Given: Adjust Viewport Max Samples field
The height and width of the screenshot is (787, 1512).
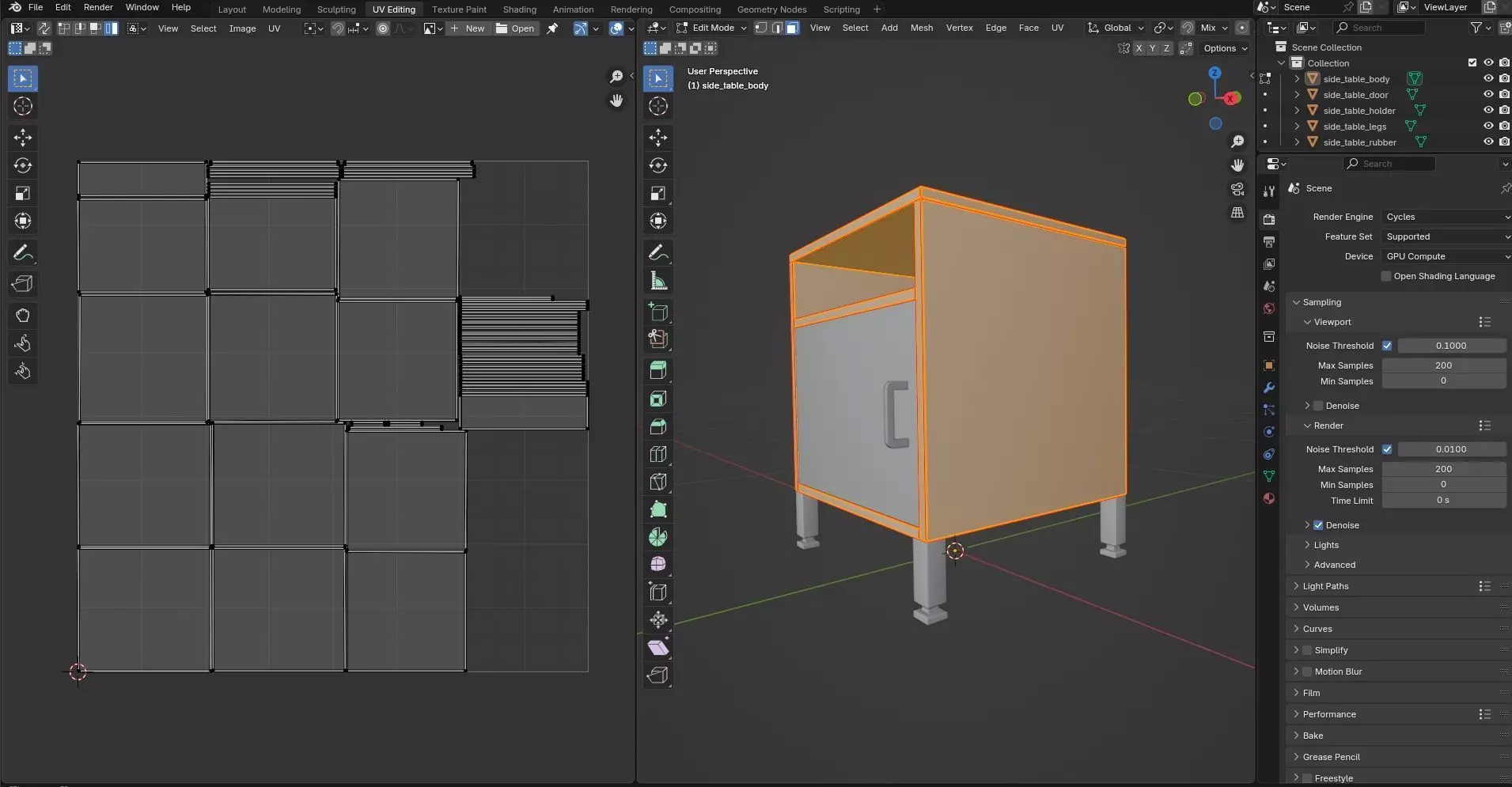Looking at the screenshot, I should coord(1444,365).
